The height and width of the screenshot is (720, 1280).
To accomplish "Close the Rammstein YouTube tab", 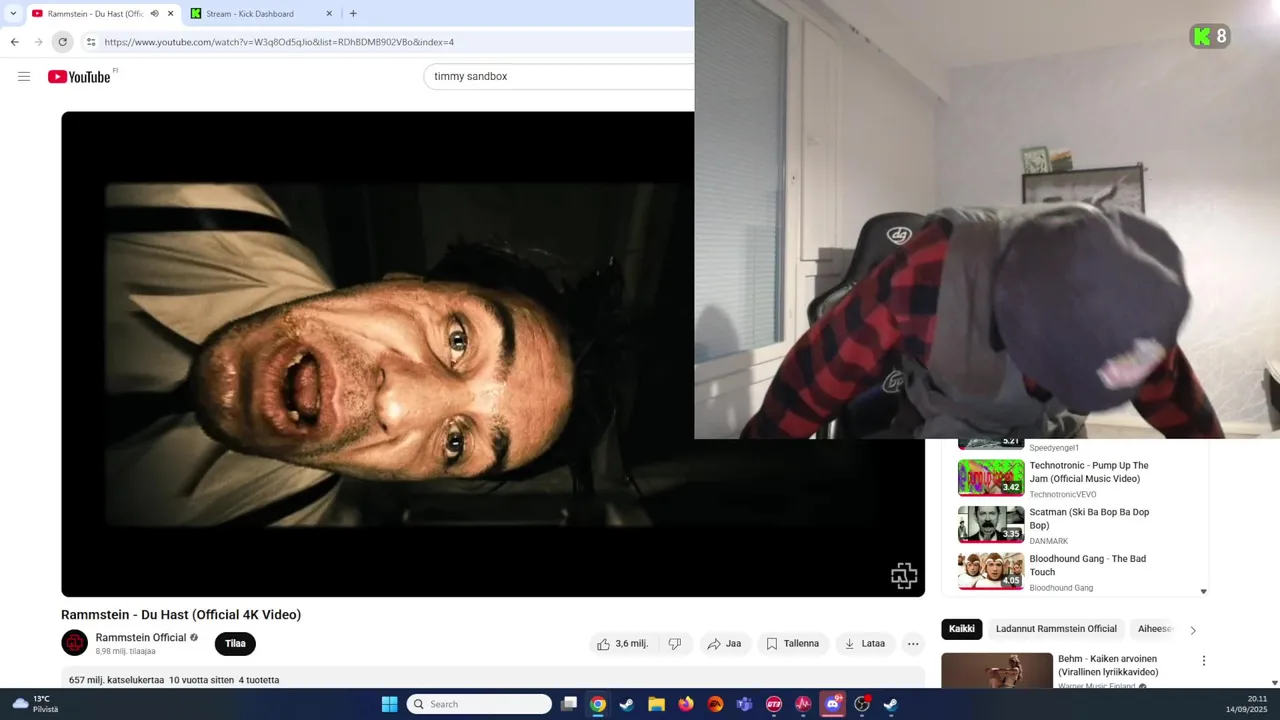I will pyautogui.click(x=171, y=14).
